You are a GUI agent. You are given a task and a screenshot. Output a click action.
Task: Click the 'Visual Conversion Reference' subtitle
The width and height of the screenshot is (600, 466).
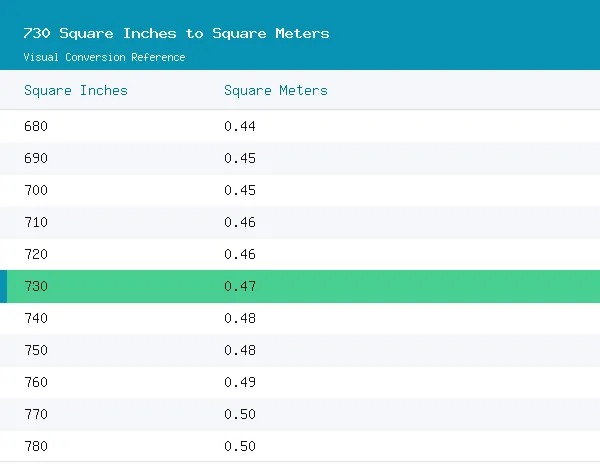click(104, 57)
